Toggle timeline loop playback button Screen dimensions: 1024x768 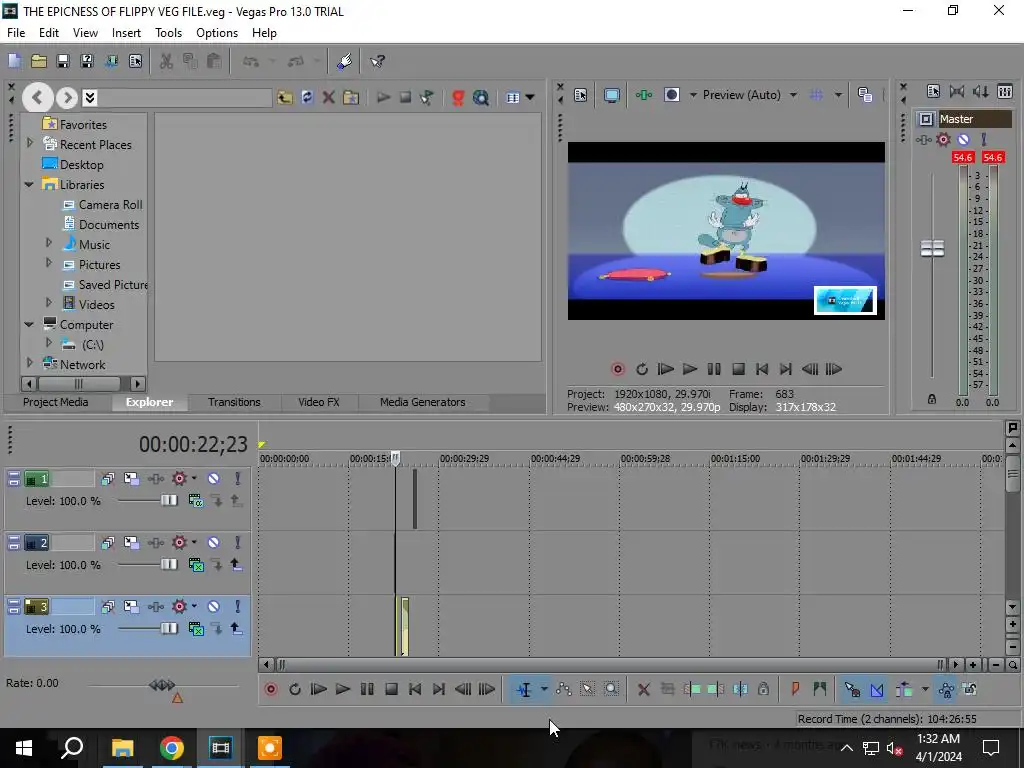click(x=295, y=689)
